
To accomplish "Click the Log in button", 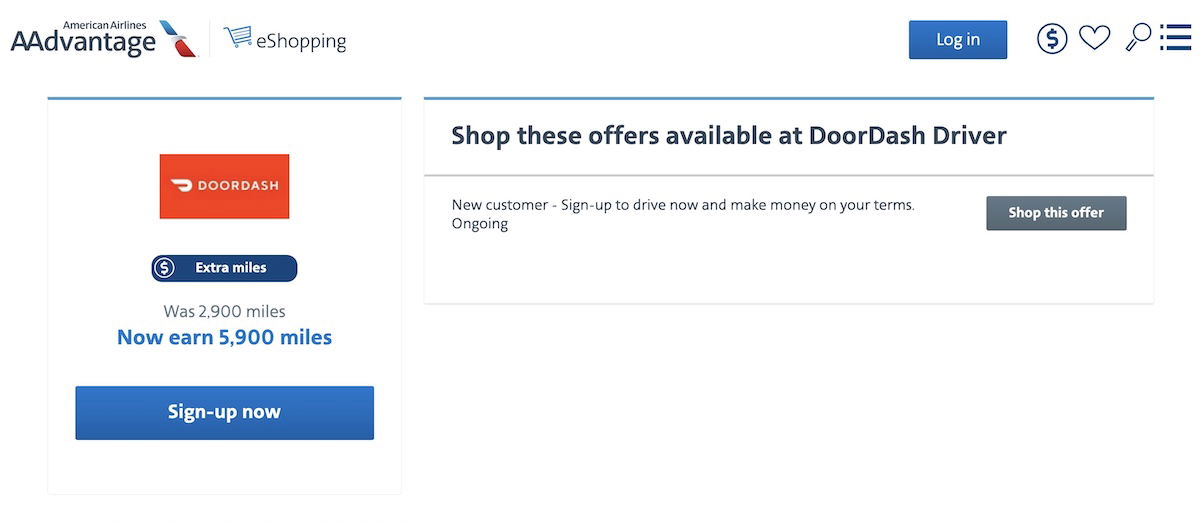I will click(x=958, y=39).
